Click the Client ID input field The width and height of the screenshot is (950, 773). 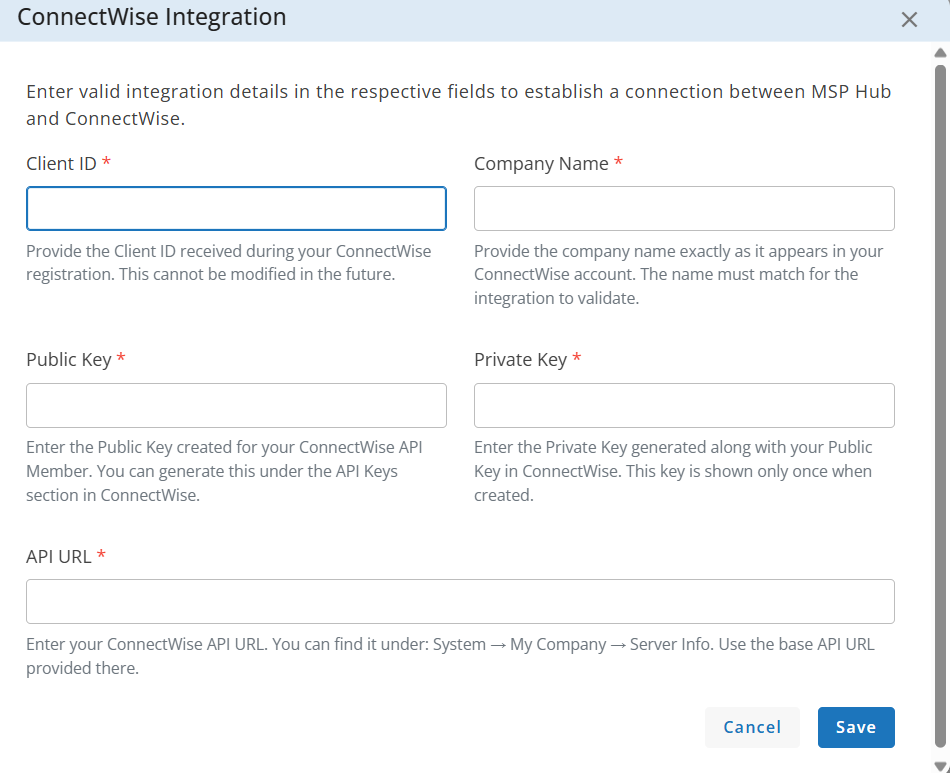point(236,208)
